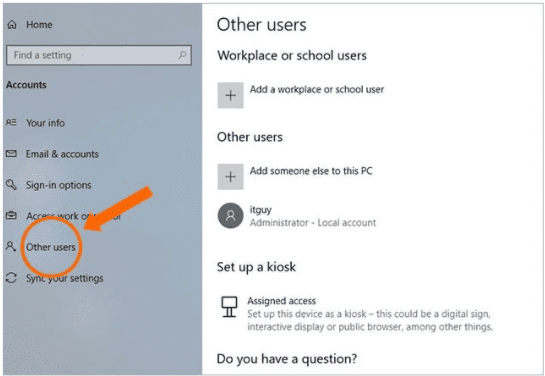
Task: Click the Other users person icon
Action: pos(11,246)
